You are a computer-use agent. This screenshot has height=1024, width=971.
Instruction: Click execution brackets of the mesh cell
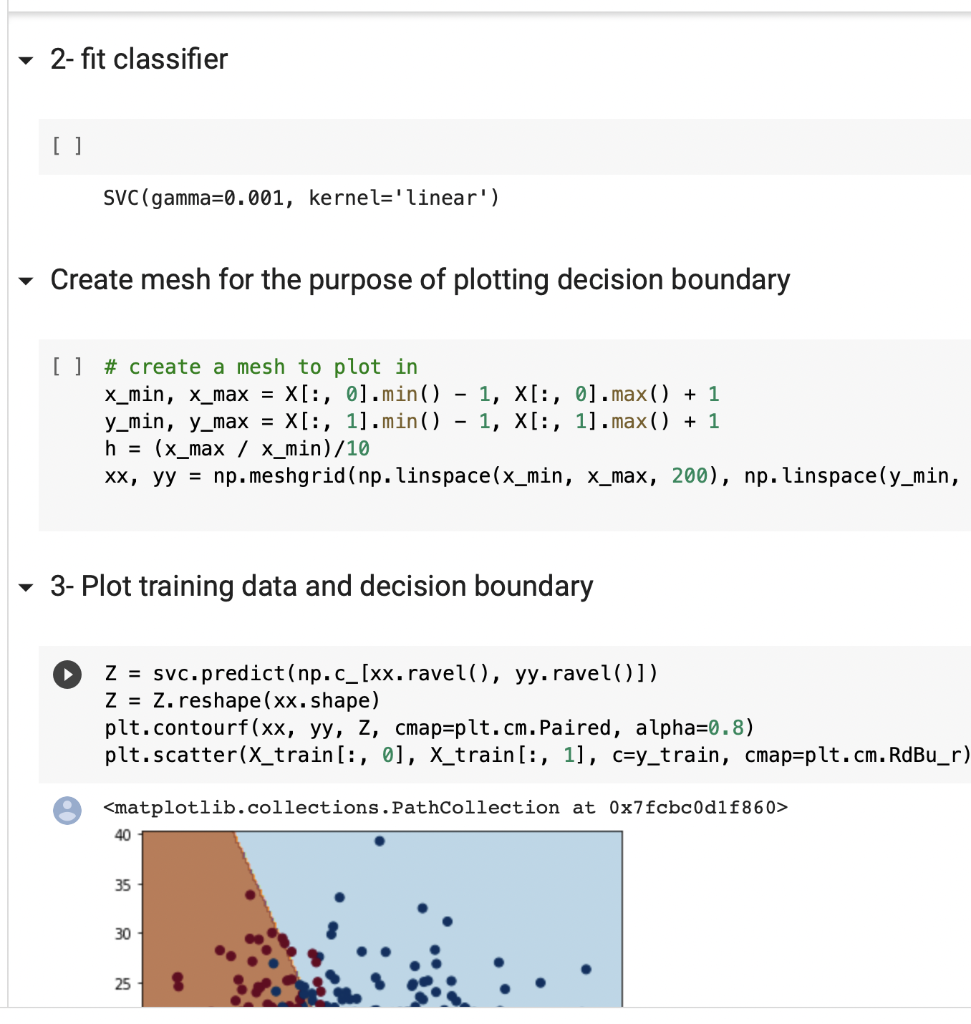pyautogui.click(x=67, y=366)
